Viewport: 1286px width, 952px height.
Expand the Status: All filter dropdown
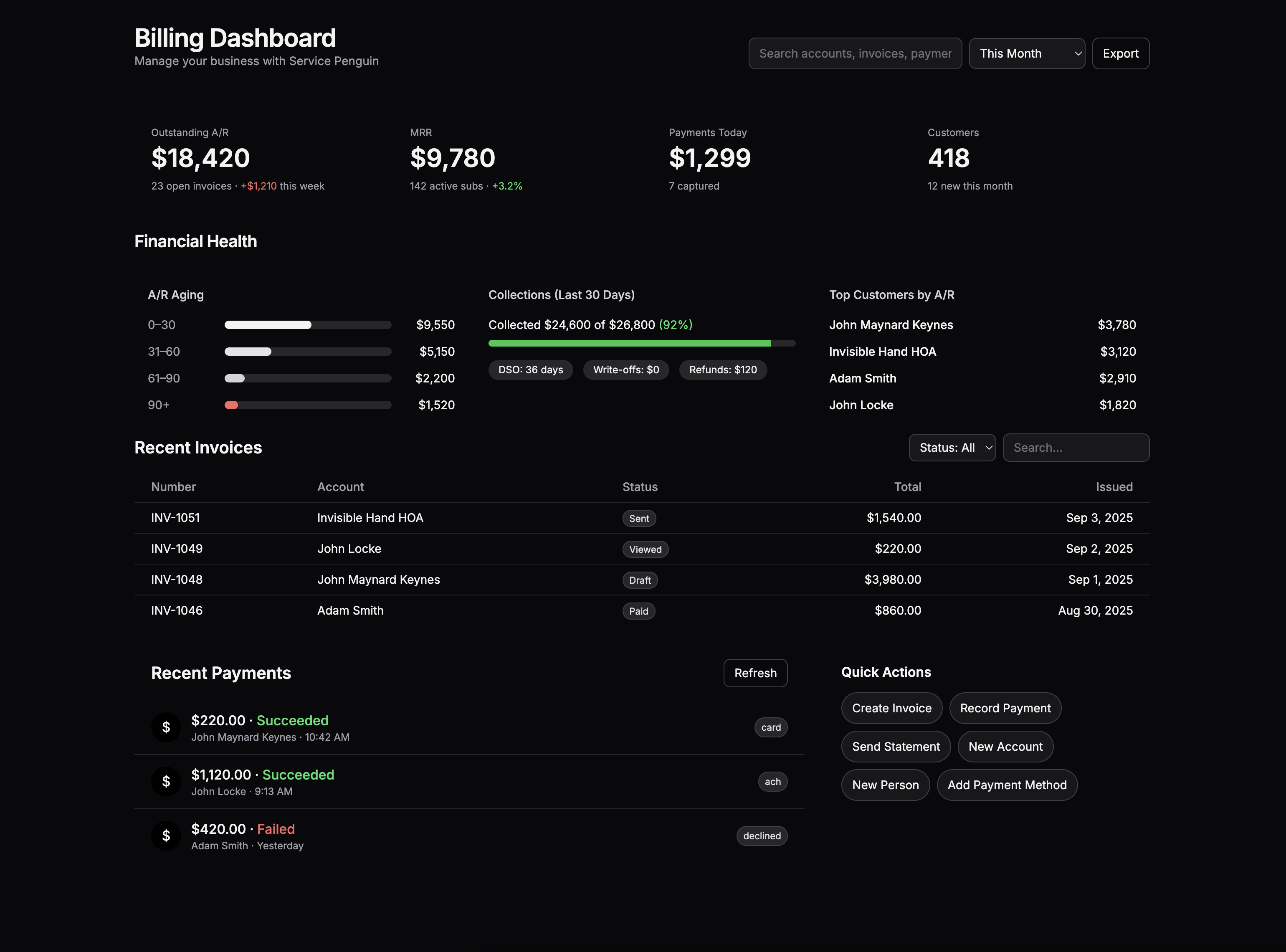(x=952, y=448)
